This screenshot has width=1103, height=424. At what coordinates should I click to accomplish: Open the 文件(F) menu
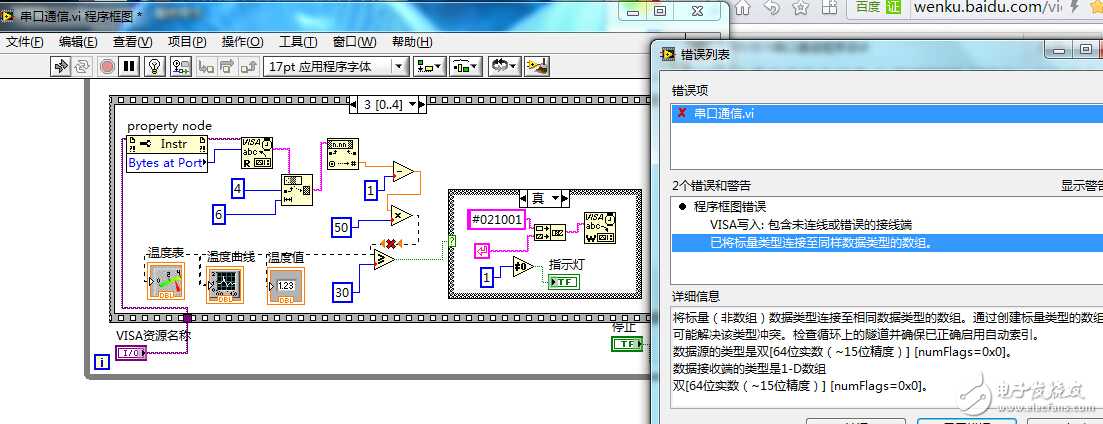coord(25,41)
